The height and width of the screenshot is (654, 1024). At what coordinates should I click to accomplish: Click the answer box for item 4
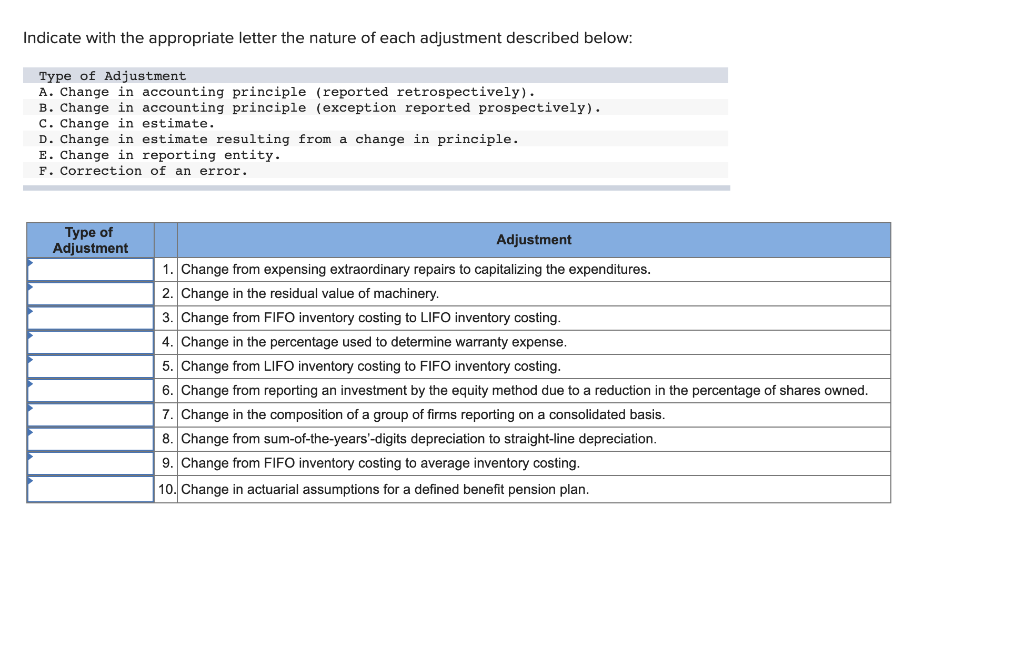pyautogui.click(x=88, y=341)
